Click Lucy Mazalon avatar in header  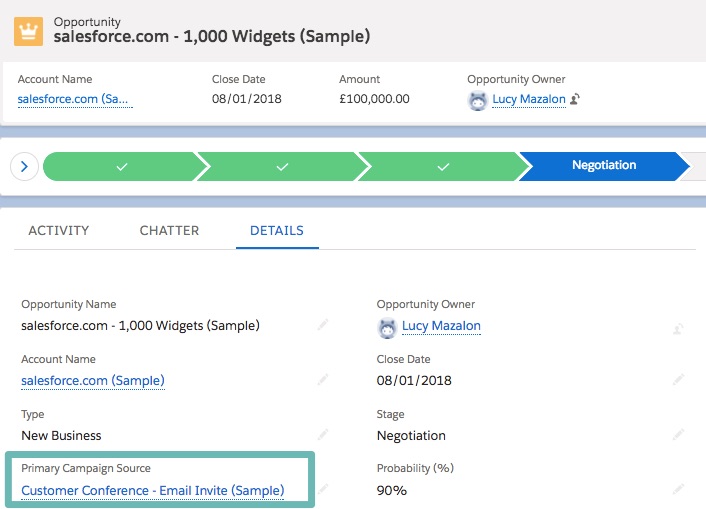pyautogui.click(x=478, y=100)
